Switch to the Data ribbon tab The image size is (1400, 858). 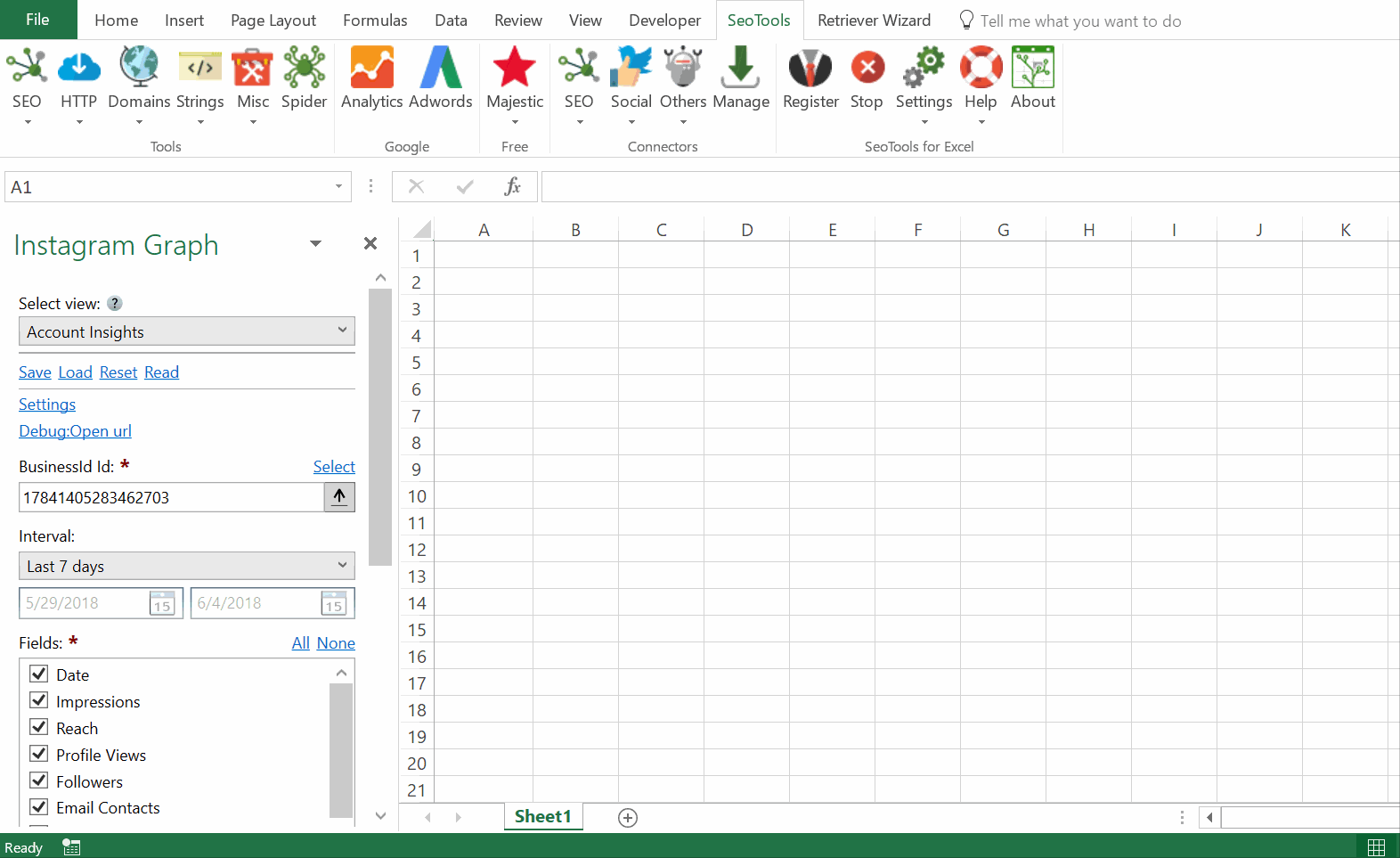click(x=451, y=20)
